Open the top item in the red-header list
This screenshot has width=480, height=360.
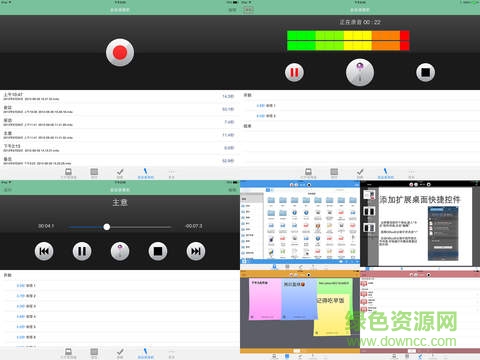click(420, 283)
